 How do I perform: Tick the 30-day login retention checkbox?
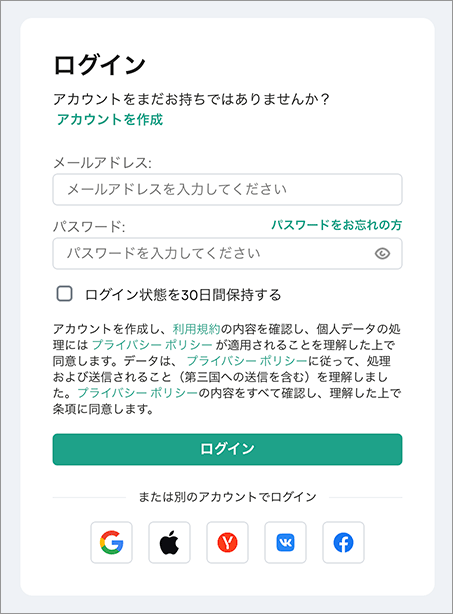65,294
